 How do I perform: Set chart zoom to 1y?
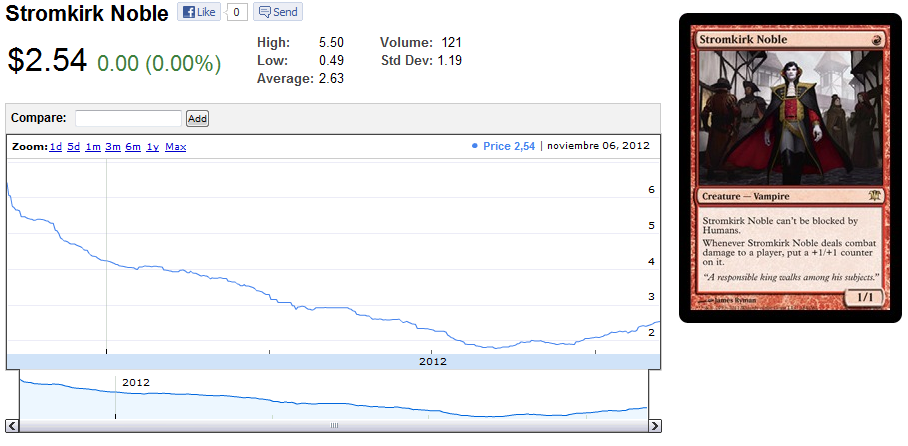pyautogui.click(x=152, y=147)
